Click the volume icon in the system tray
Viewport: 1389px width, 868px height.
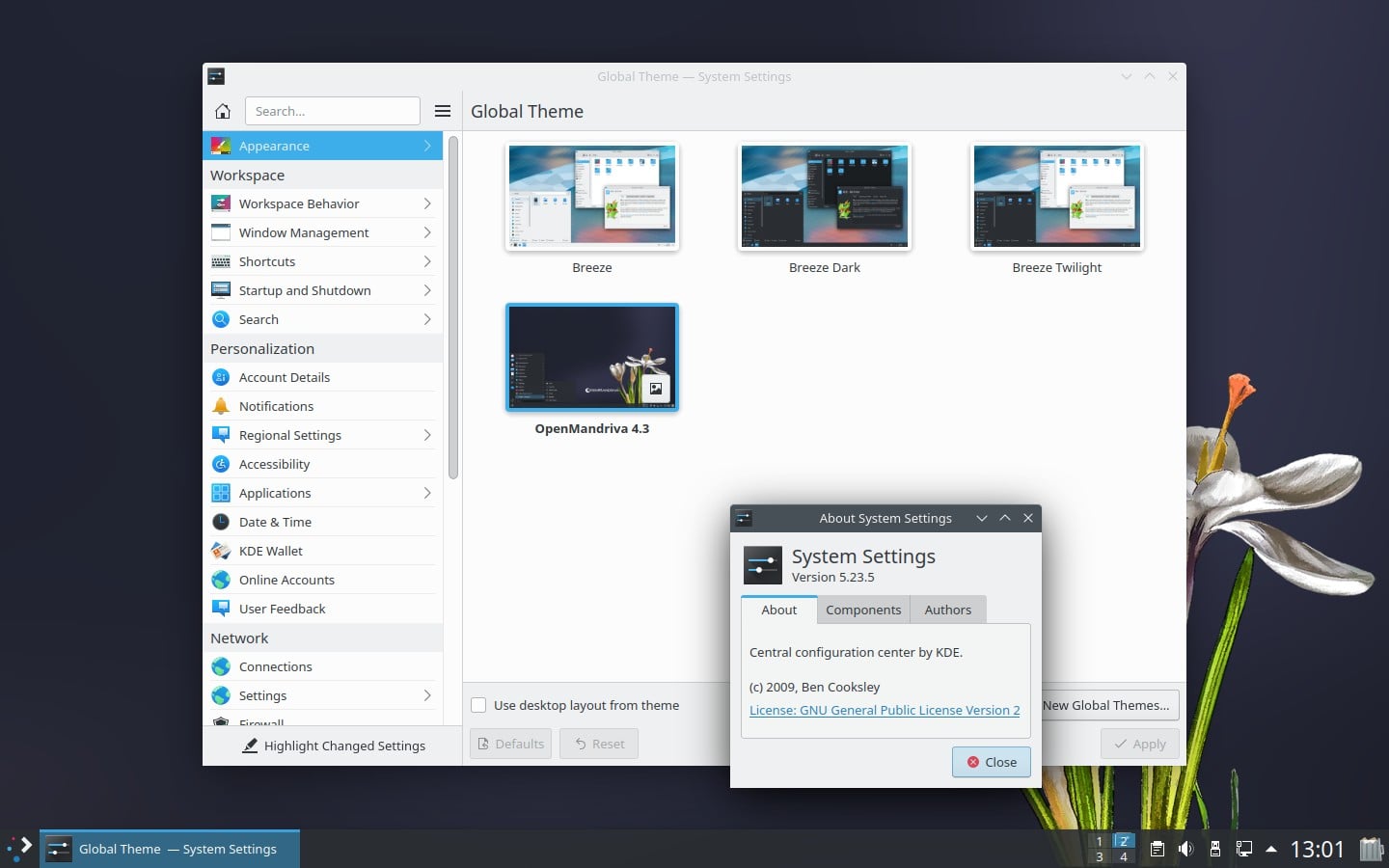click(1185, 849)
